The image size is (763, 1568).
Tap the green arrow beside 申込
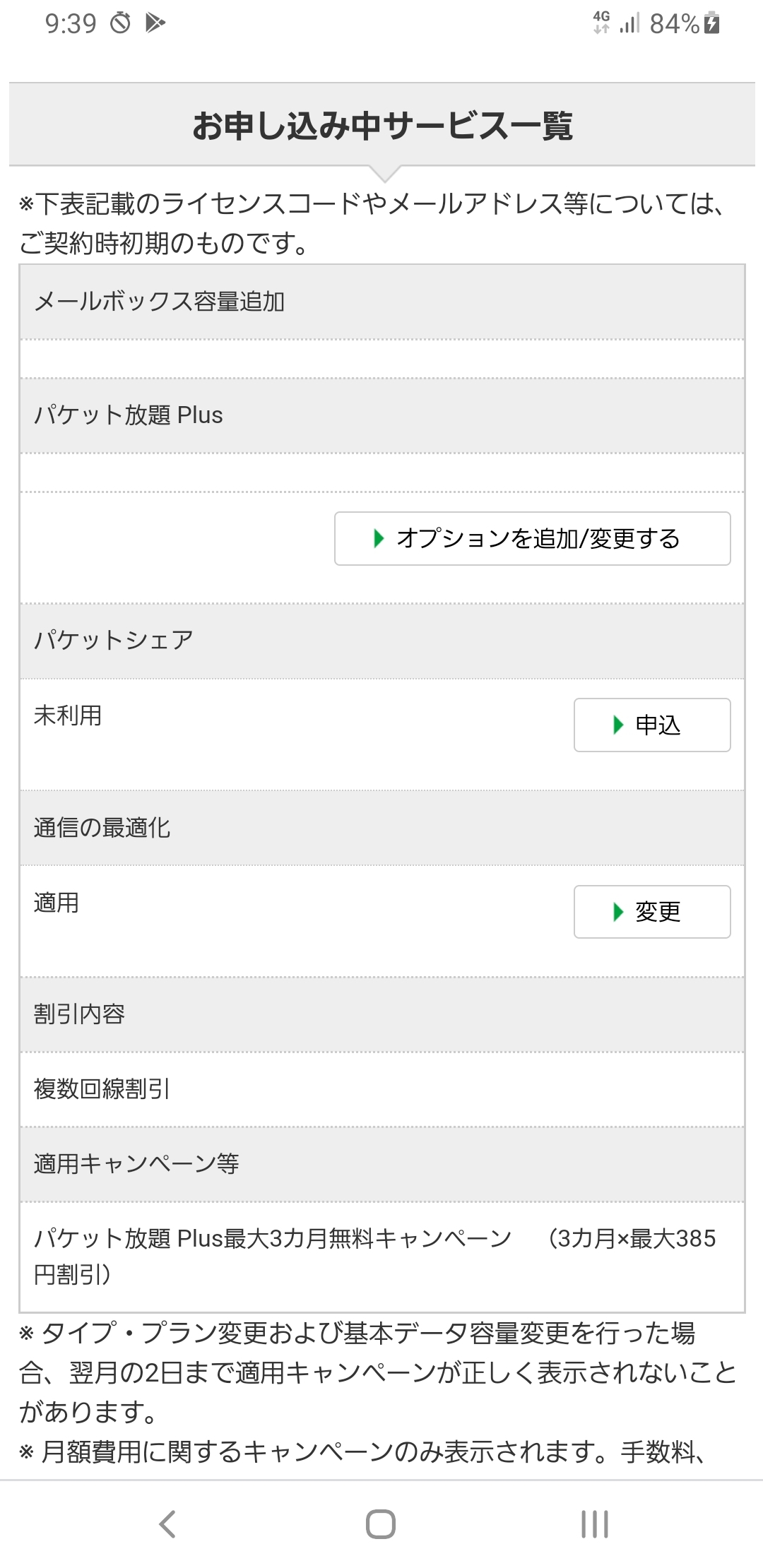coord(618,725)
